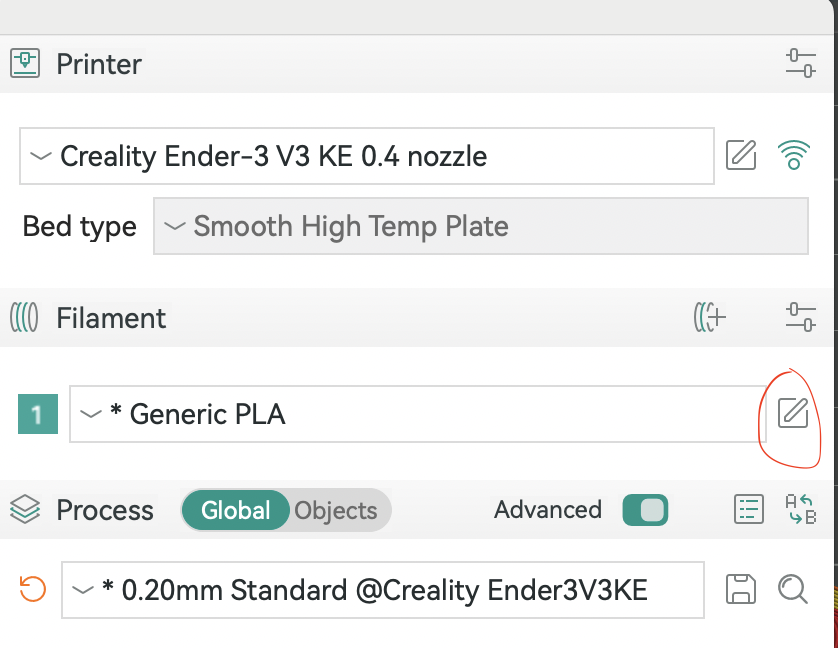Expand the 0.20mm Standard process preset dropdown
The width and height of the screenshot is (838, 648).
tap(383, 590)
